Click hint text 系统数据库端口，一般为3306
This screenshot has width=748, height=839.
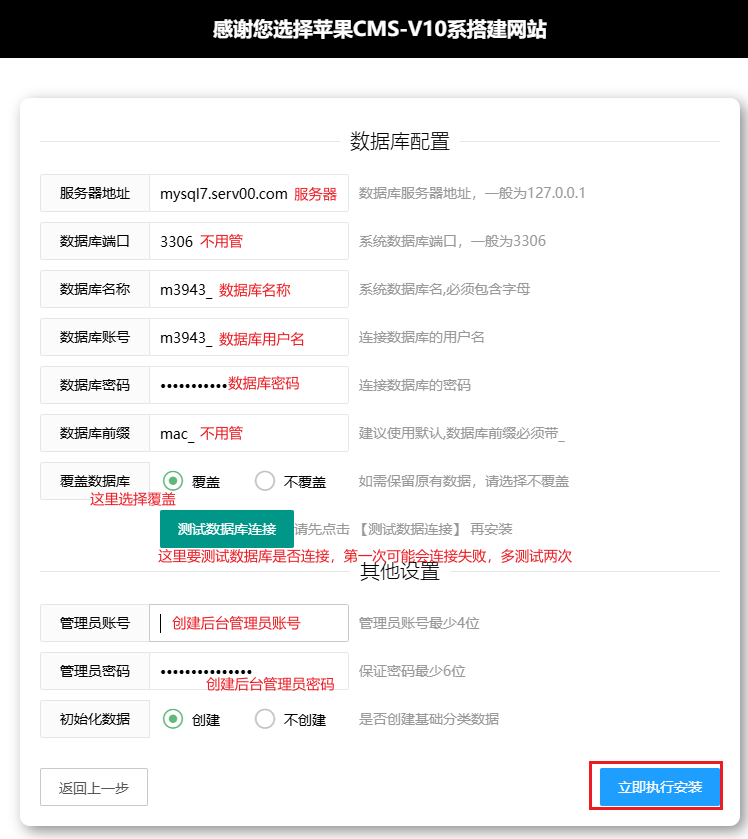click(452, 241)
